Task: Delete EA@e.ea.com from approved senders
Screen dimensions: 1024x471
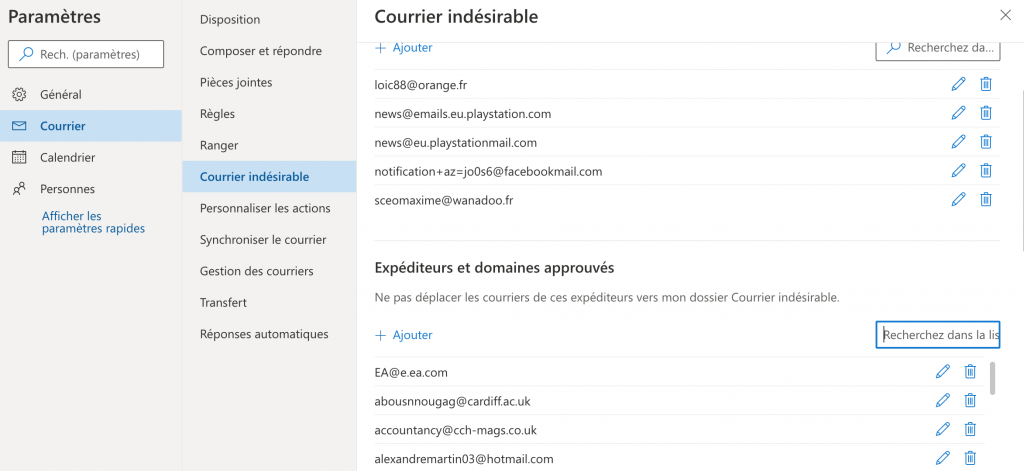Action: pos(969,372)
